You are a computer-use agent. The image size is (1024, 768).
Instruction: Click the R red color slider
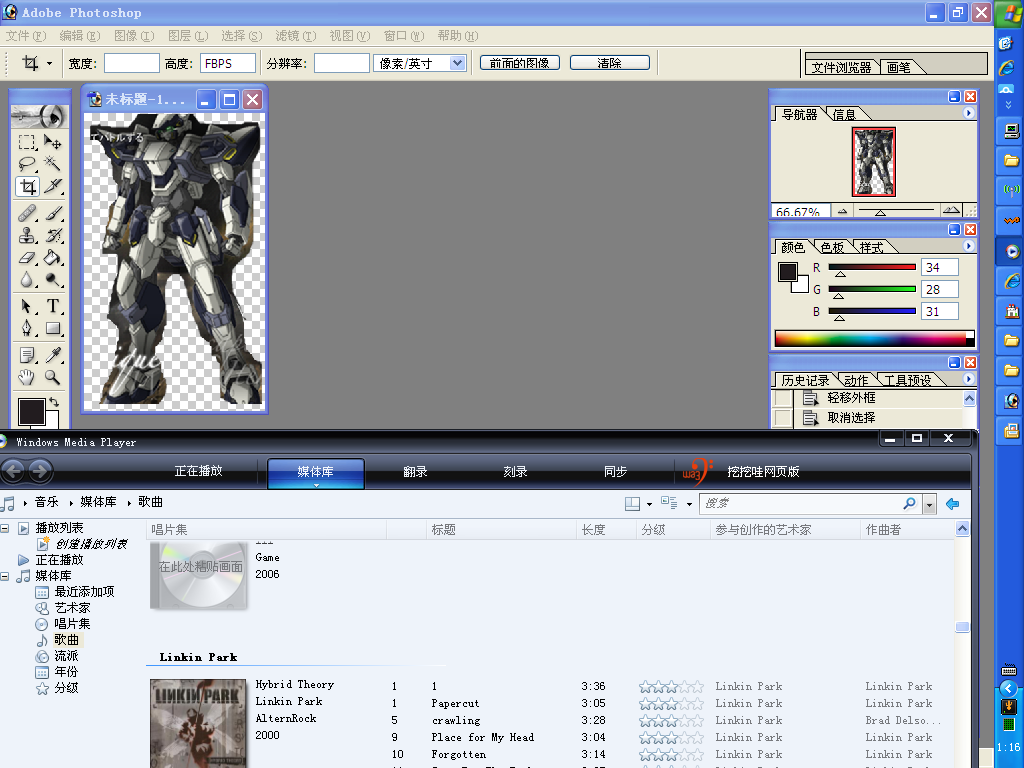tap(872, 267)
